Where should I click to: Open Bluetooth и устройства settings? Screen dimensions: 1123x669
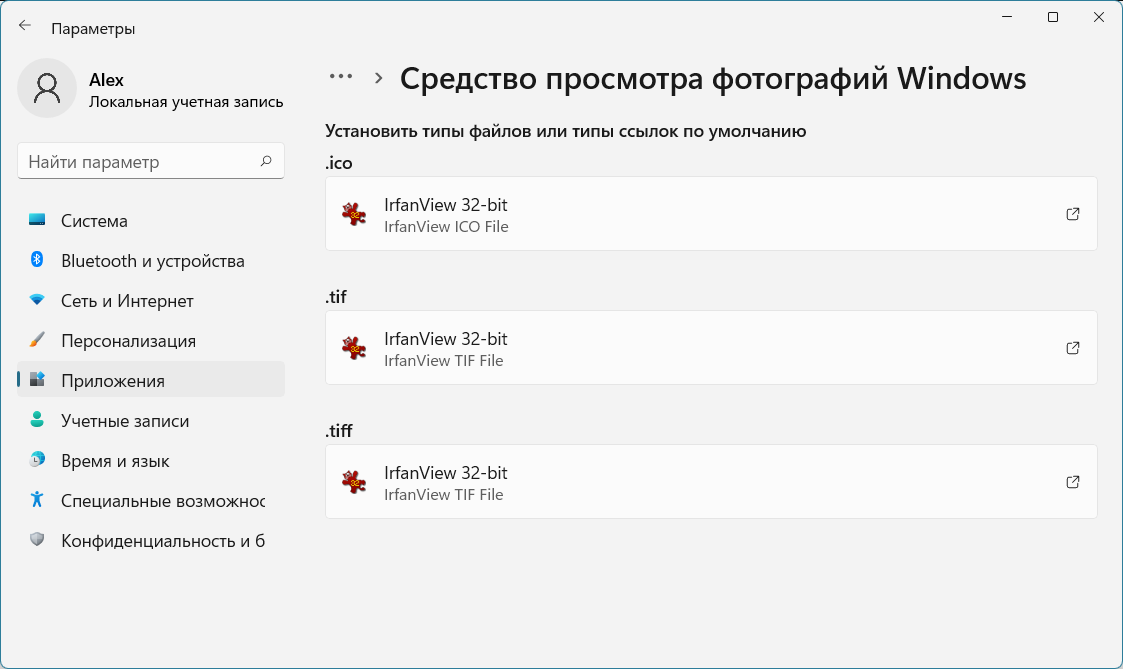click(x=151, y=261)
